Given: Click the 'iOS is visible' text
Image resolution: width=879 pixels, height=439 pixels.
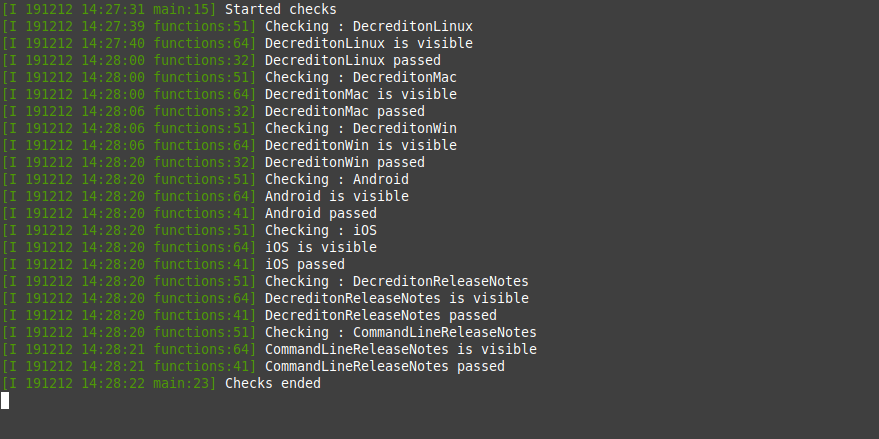Looking at the screenshot, I should [321, 247].
